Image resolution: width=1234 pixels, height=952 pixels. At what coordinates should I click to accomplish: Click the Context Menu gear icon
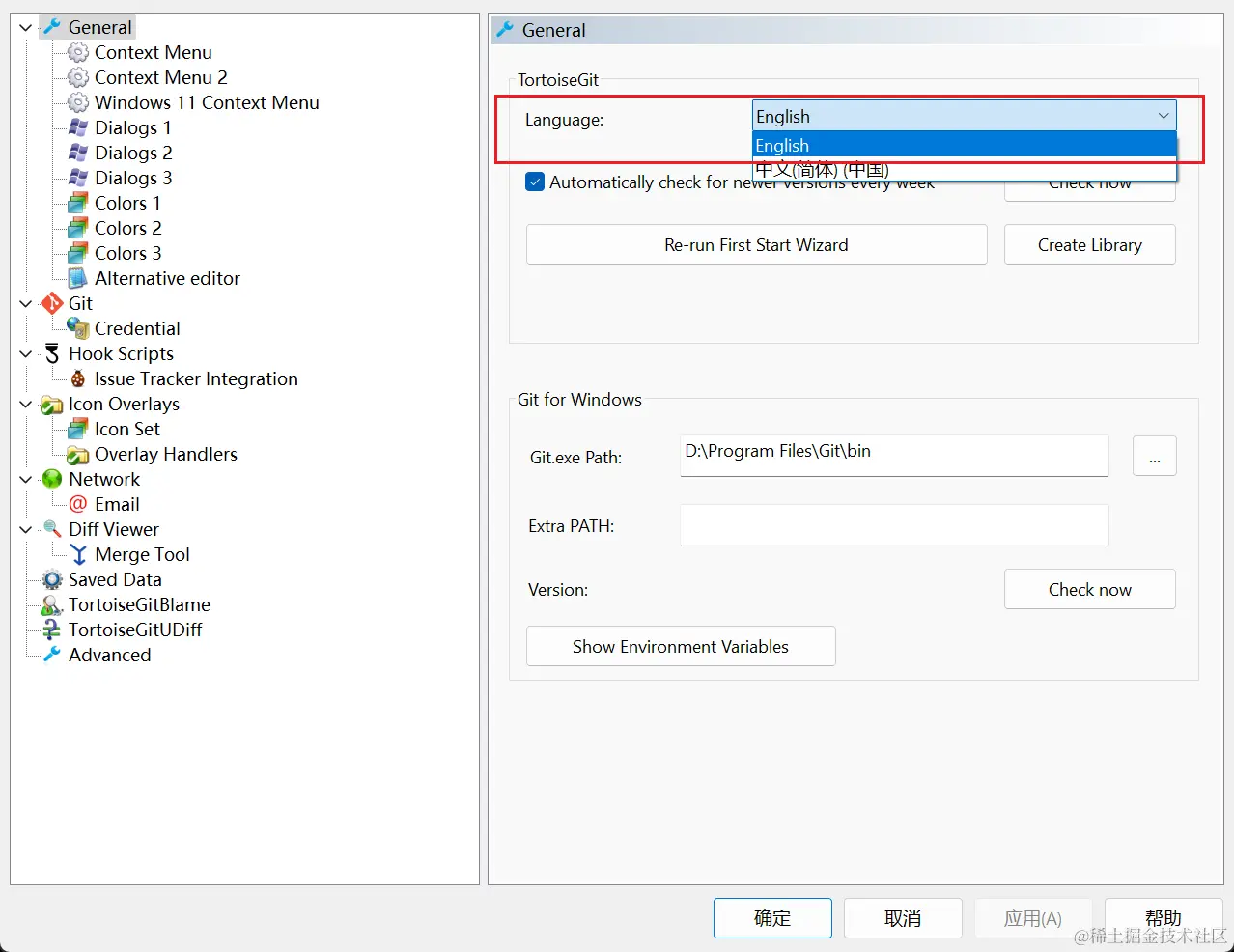tap(78, 52)
